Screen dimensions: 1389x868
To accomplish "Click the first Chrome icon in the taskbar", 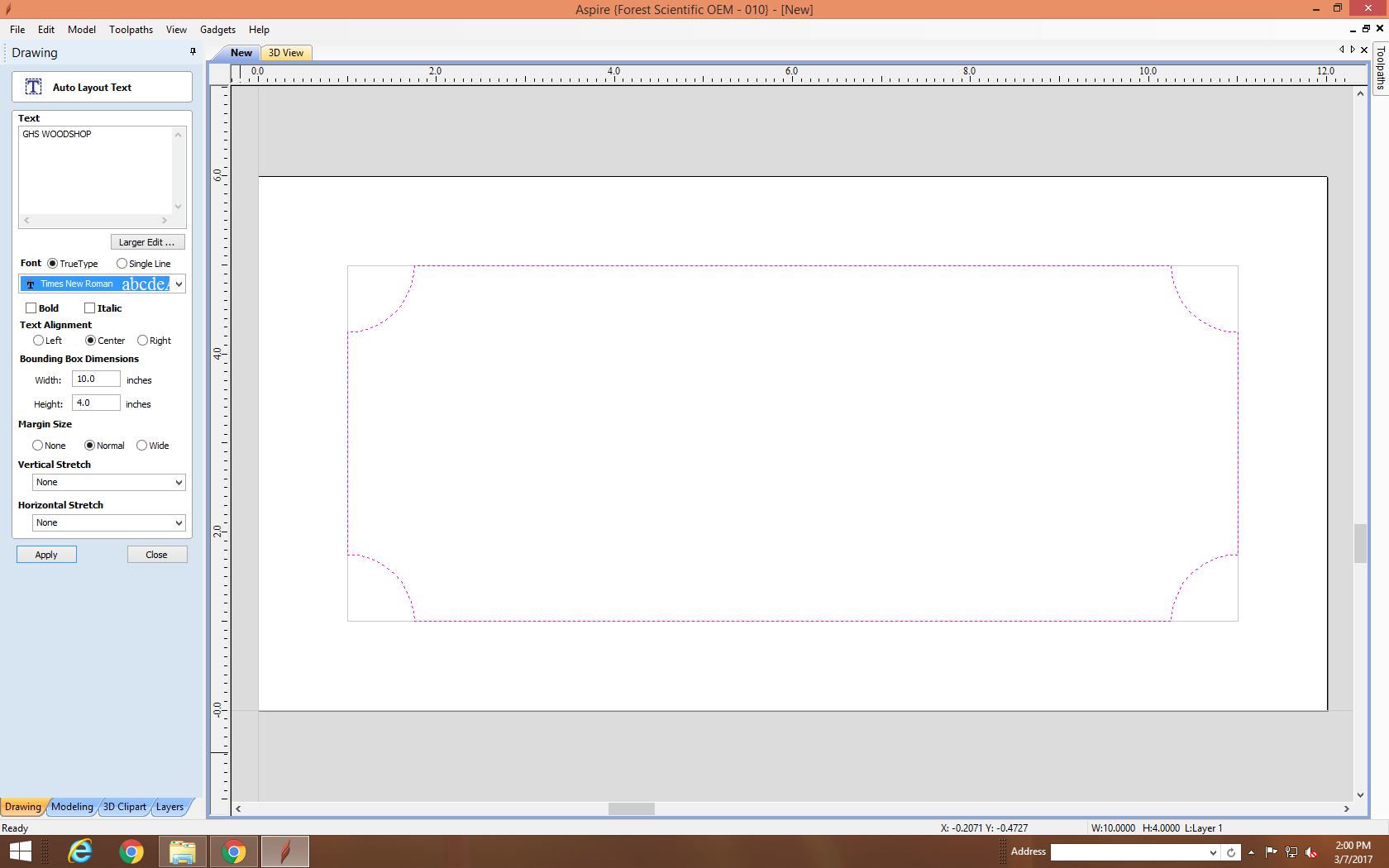I will [x=131, y=851].
